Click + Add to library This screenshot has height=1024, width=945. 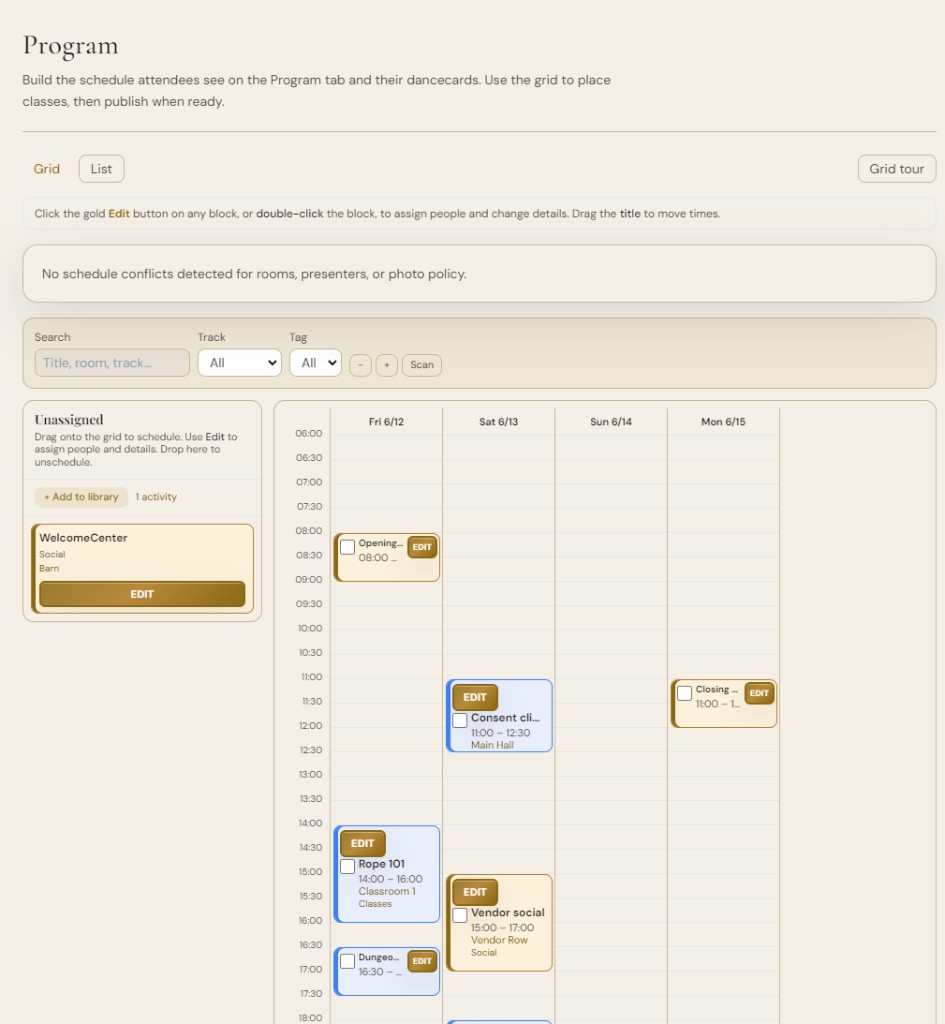[81, 497]
